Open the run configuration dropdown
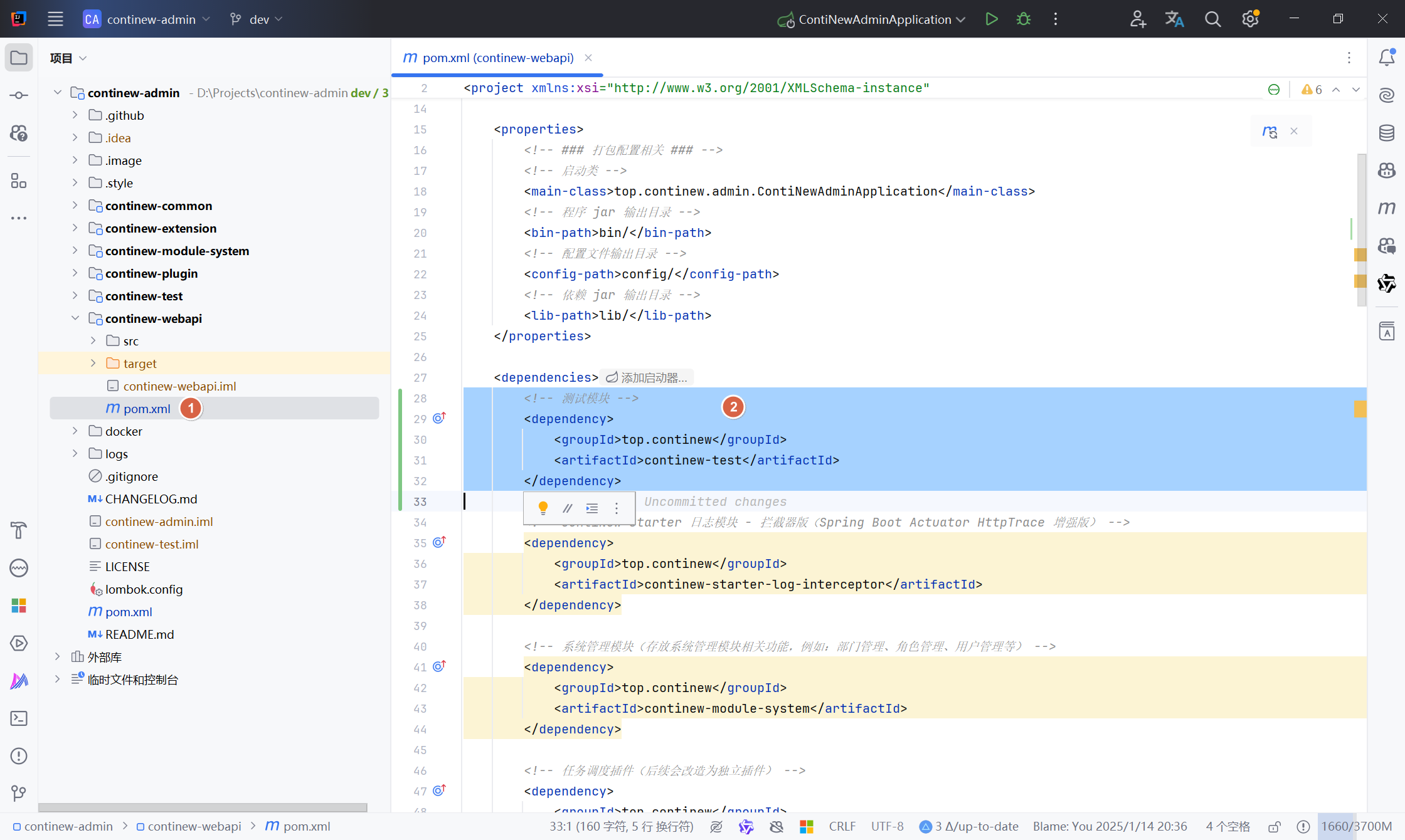 [872, 19]
